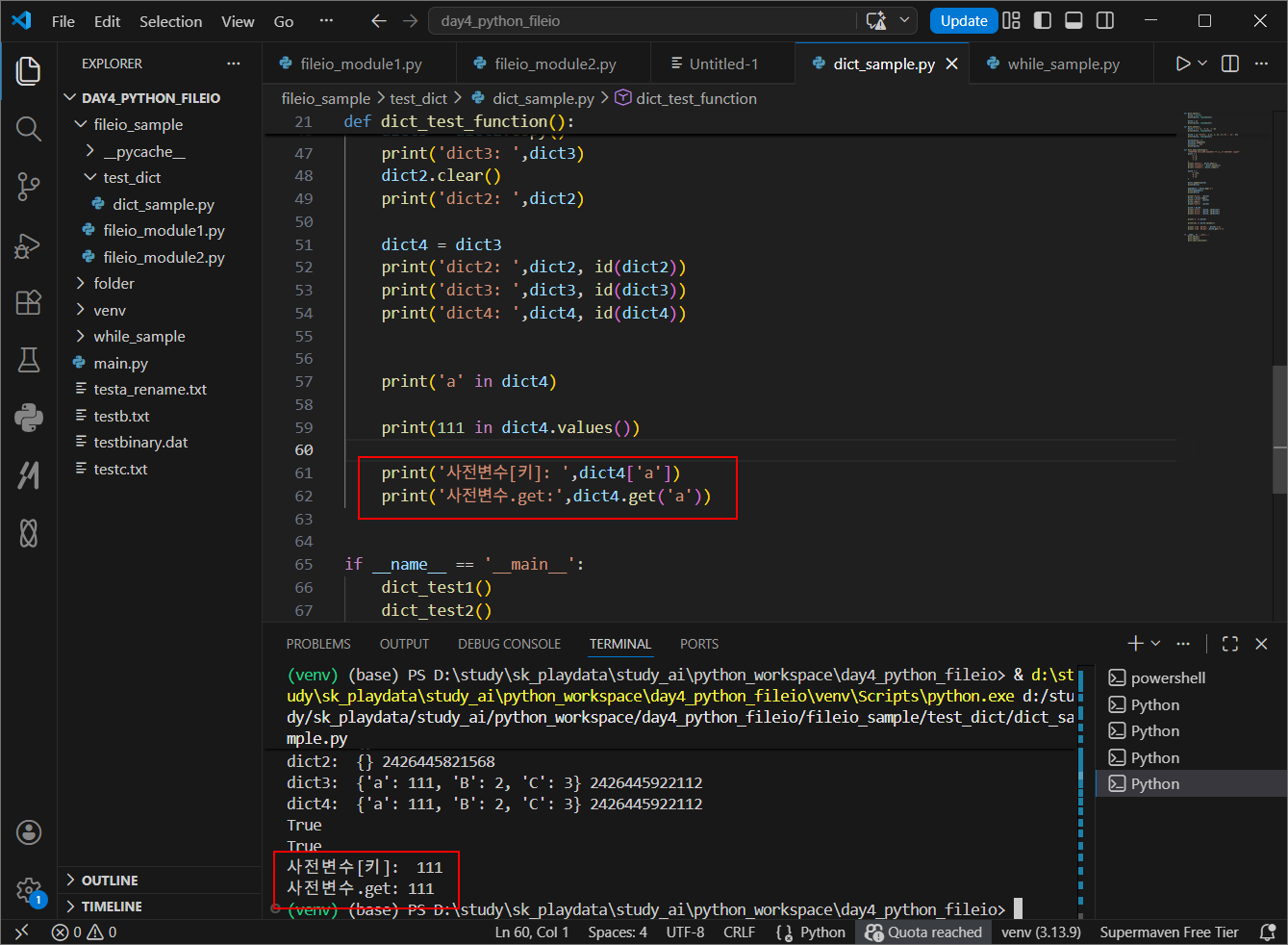Open the Edit menu
Viewport: 1288px width, 945px height.
point(108,21)
